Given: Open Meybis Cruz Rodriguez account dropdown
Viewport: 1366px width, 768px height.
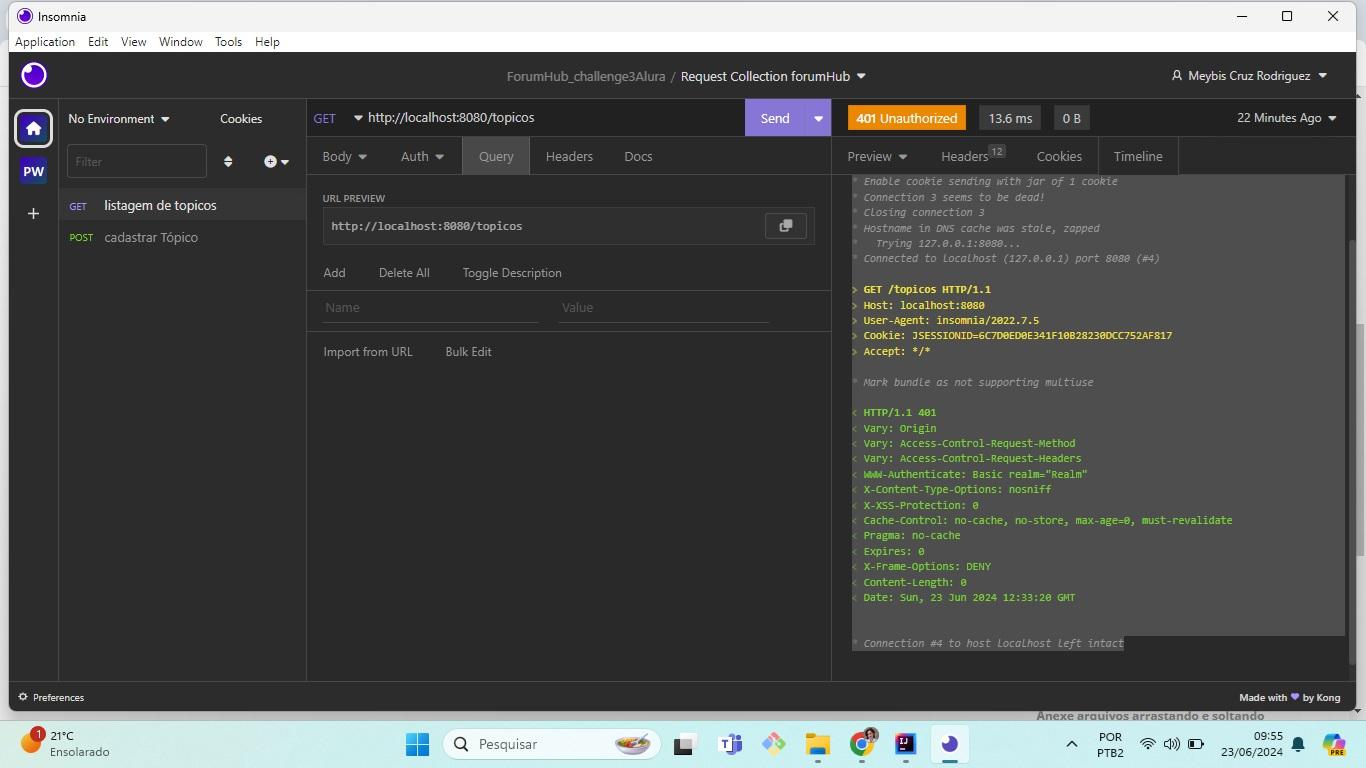Looking at the screenshot, I should (x=1249, y=76).
